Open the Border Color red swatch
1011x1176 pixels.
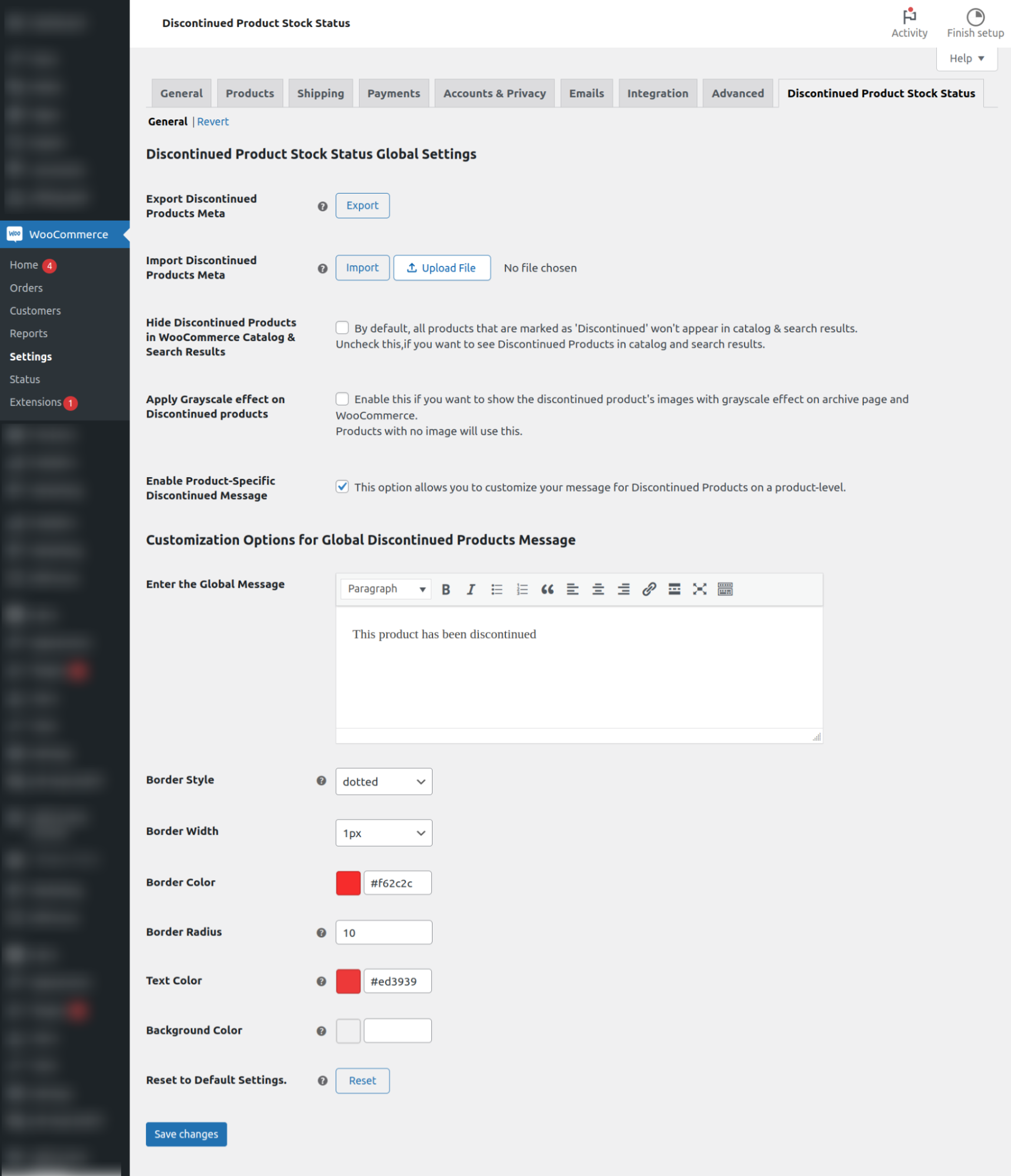click(348, 882)
